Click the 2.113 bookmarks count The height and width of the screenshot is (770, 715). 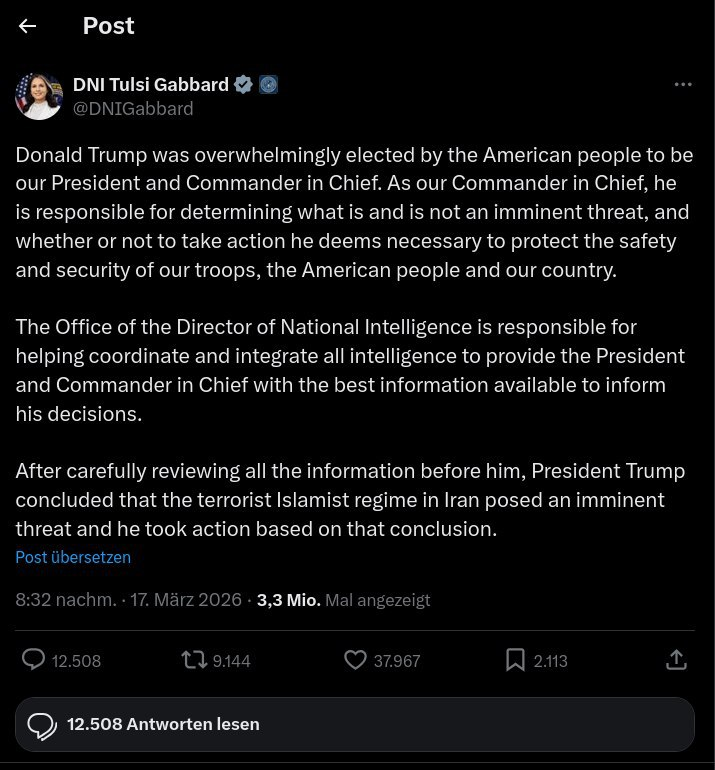pyautogui.click(x=551, y=661)
